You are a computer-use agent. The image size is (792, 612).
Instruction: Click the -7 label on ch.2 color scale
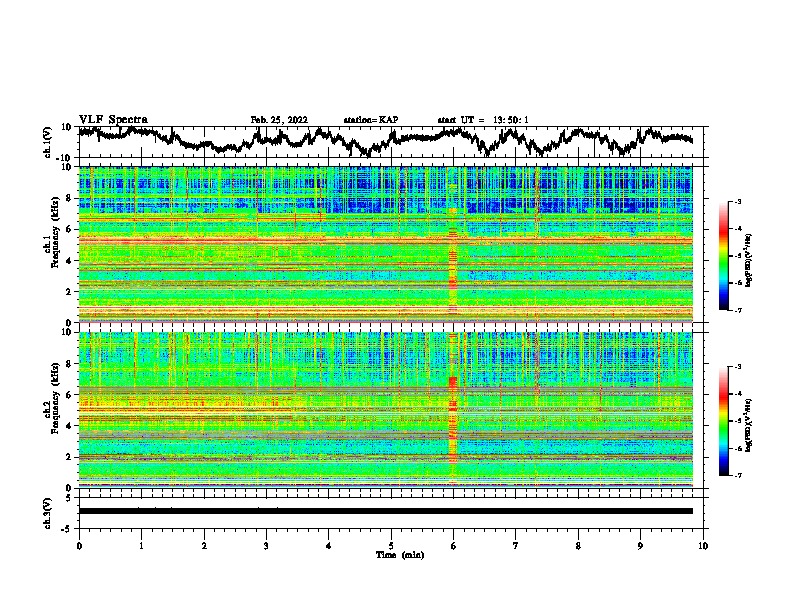tap(738, 476)
